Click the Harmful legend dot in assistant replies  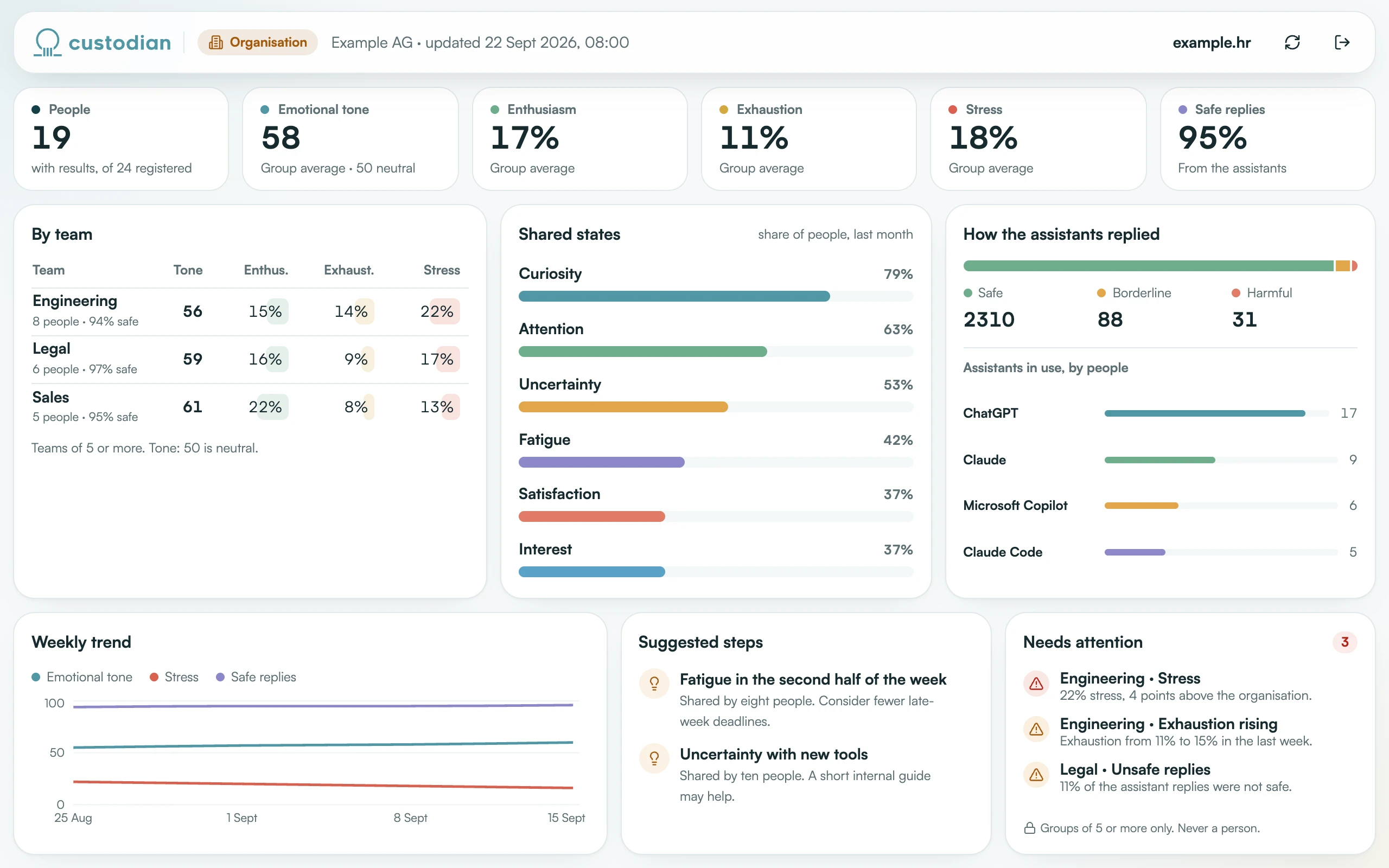click(x=1236, y=293)
